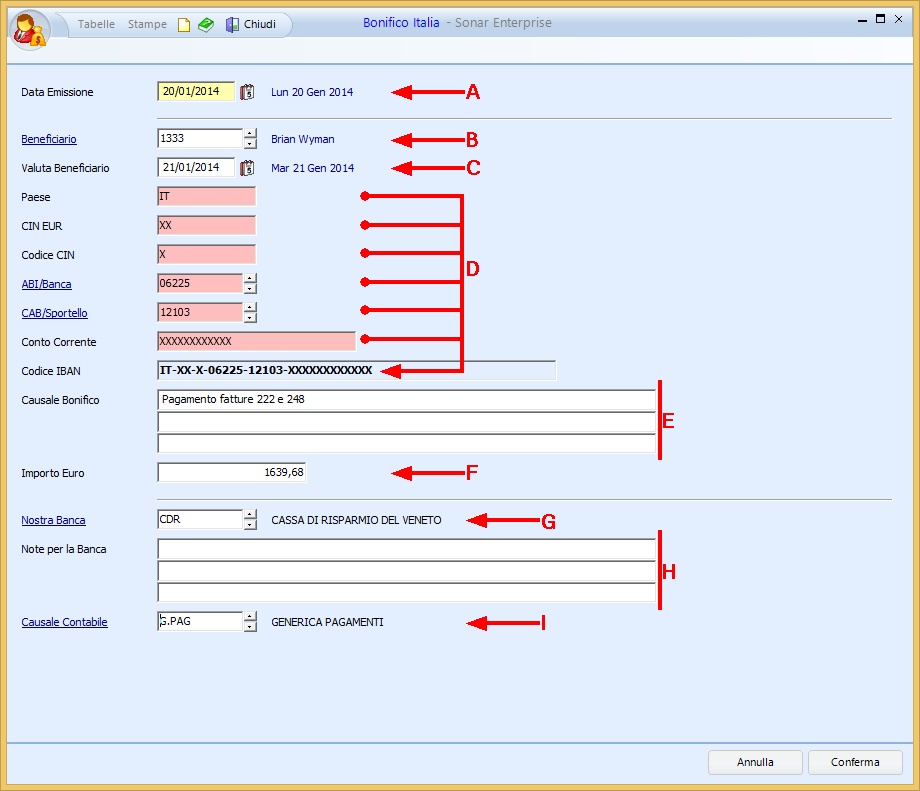Open the green book icon in toolbar
This screenshot has height=791, width=920.
coord(205,25)
